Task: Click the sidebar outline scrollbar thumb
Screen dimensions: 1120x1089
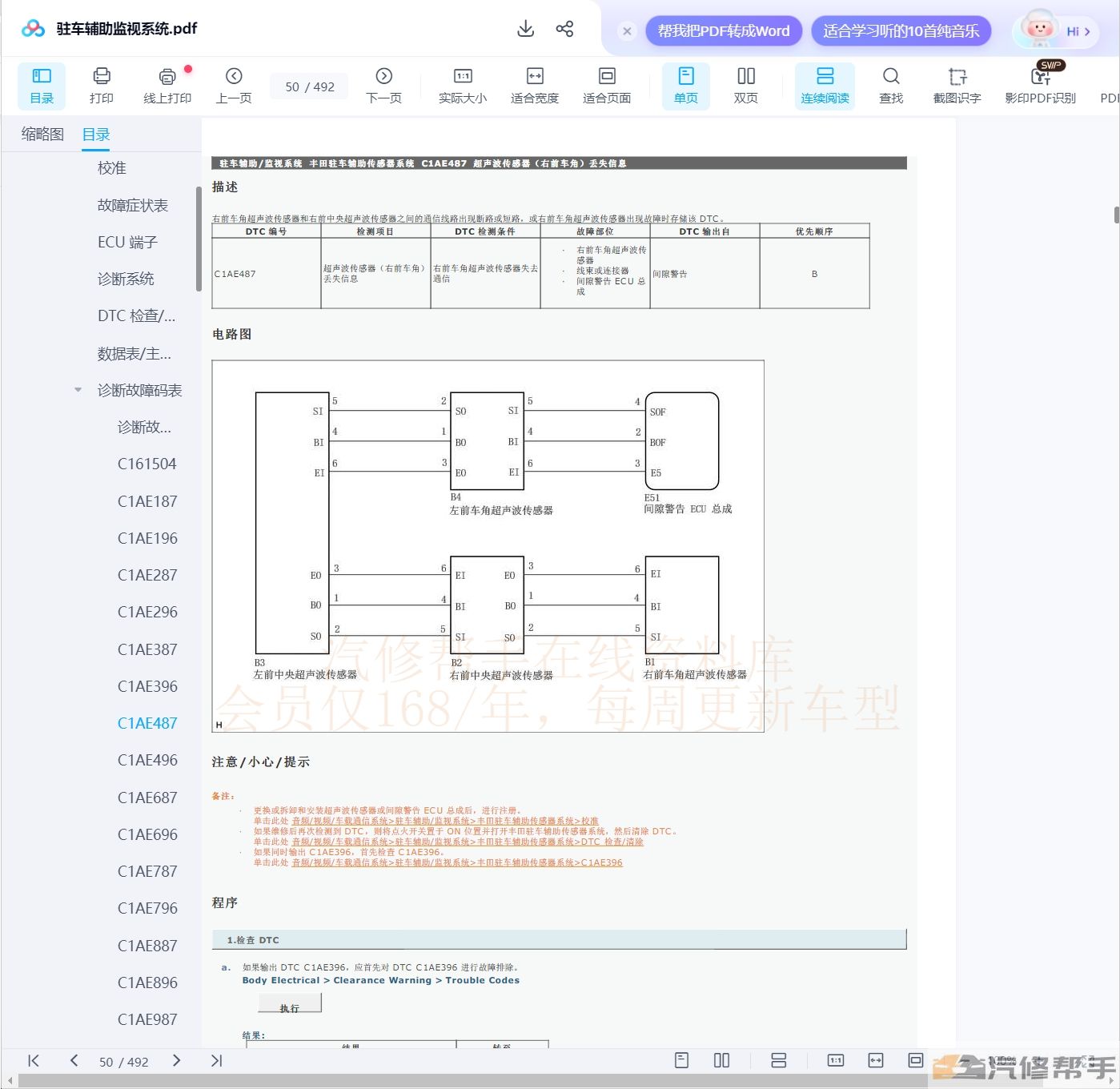Action: (199, 239)
